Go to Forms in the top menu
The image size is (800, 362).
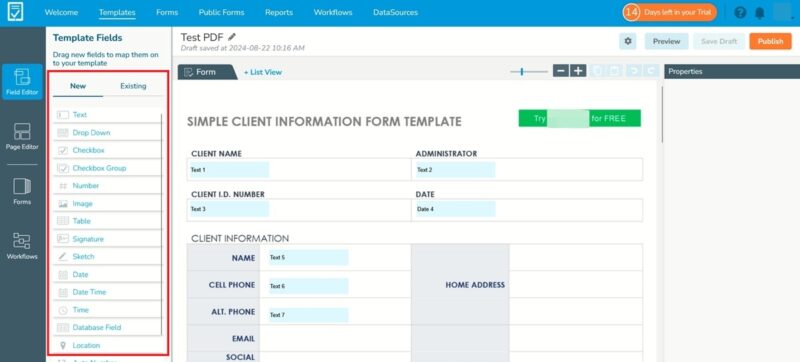(167, 12)
